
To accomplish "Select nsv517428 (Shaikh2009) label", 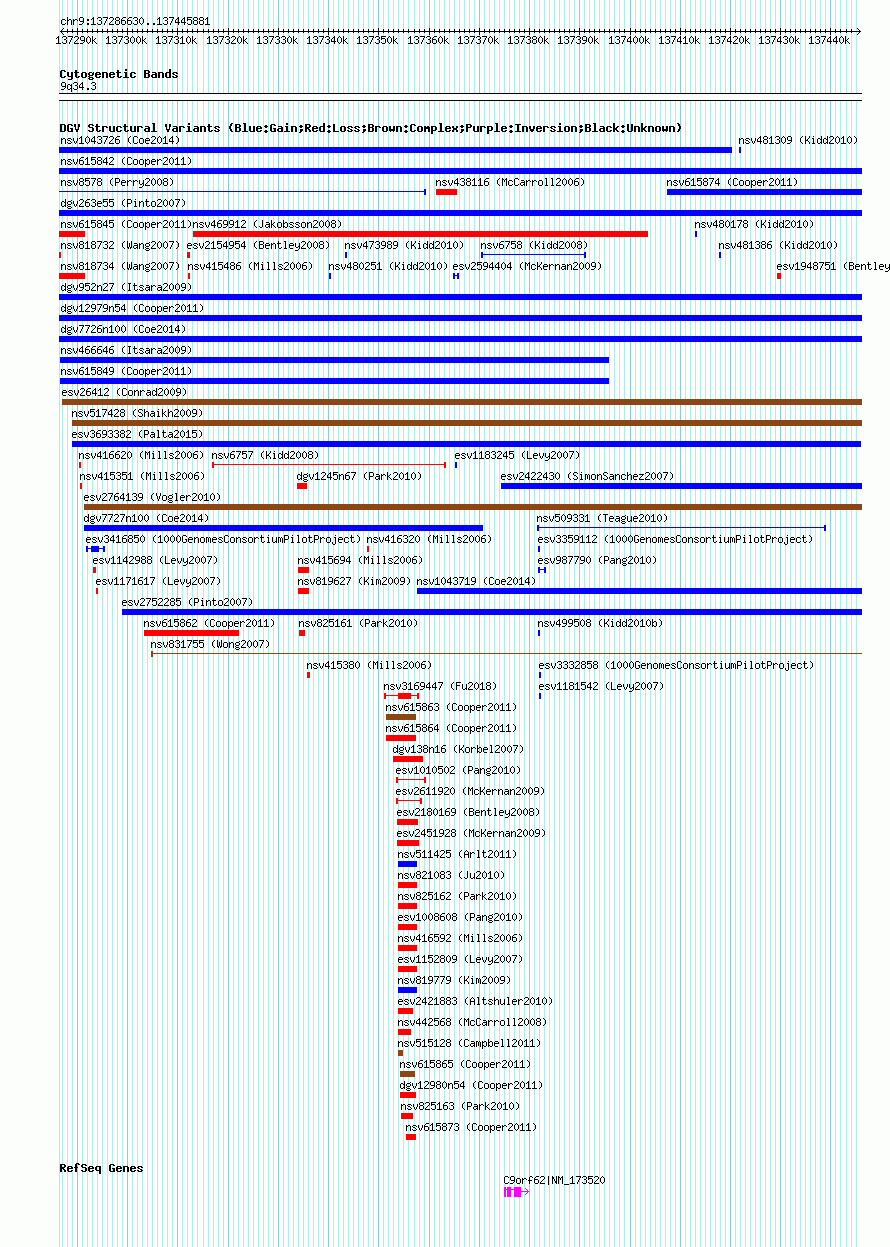I will point(137,413).
